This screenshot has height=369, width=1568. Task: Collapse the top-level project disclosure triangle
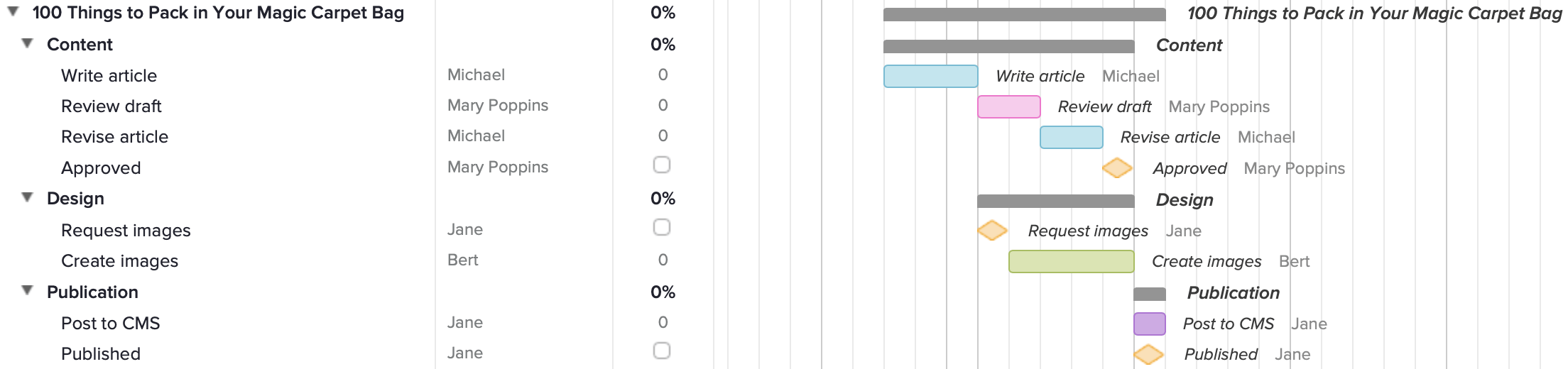tap(13, 11)
